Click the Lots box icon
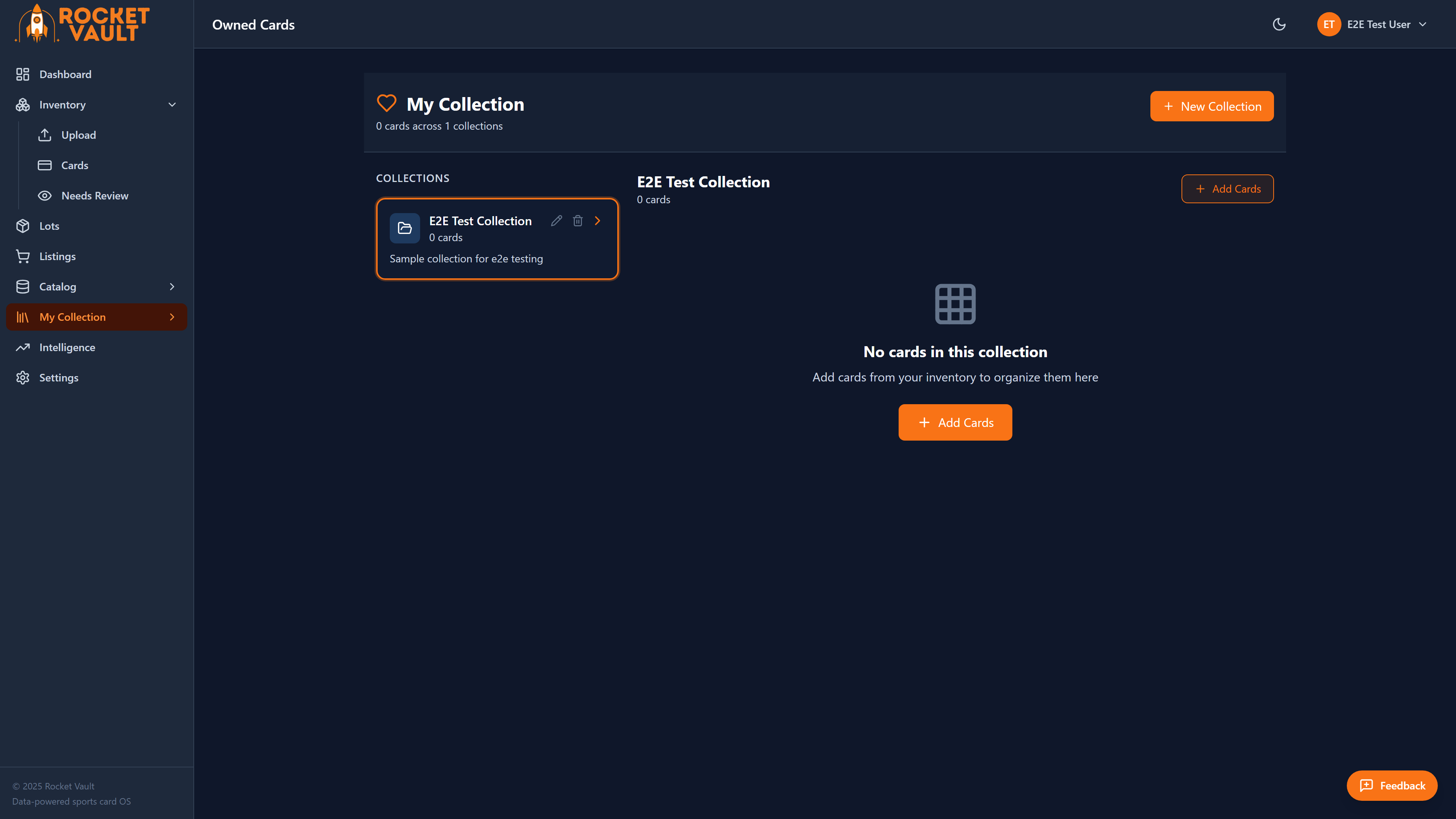Image resolution: width=1456 pixels, height=819 pixels. tap(23, 226)
